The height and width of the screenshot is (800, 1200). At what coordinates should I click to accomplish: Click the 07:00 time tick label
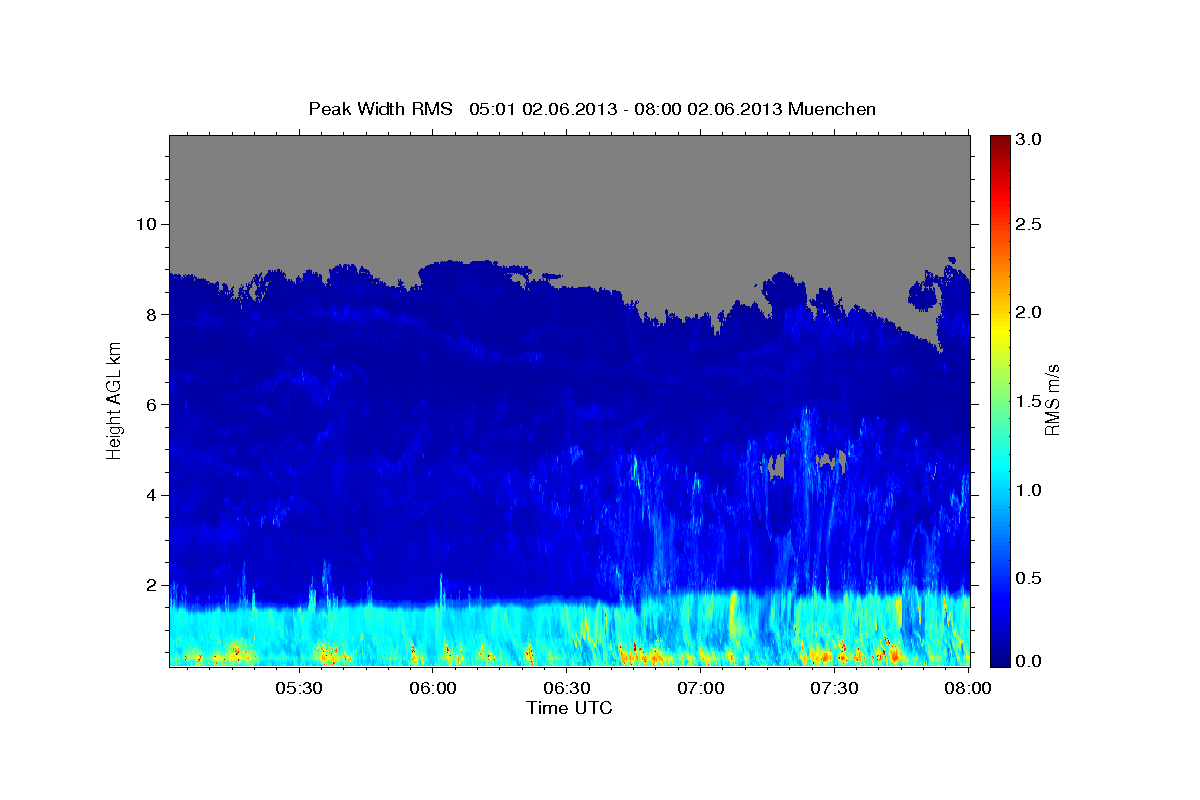[x=701, y=688]
